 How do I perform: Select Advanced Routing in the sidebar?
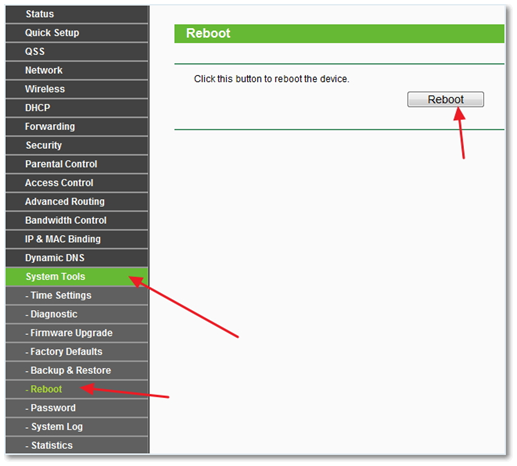coord(77,201)
